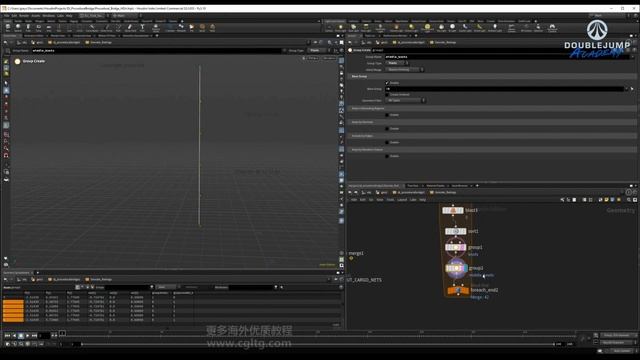Switch to the Tree View tab
Image resolution: width=640 pixels, height=360 pixels.
413,186
